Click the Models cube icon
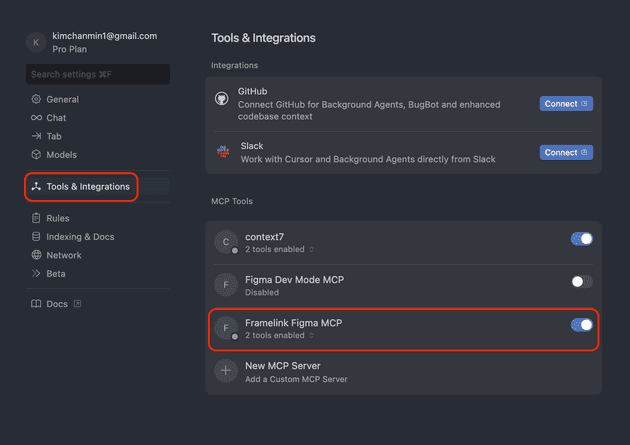The height and width of the screenshot is (445, 630). point(36,155)
